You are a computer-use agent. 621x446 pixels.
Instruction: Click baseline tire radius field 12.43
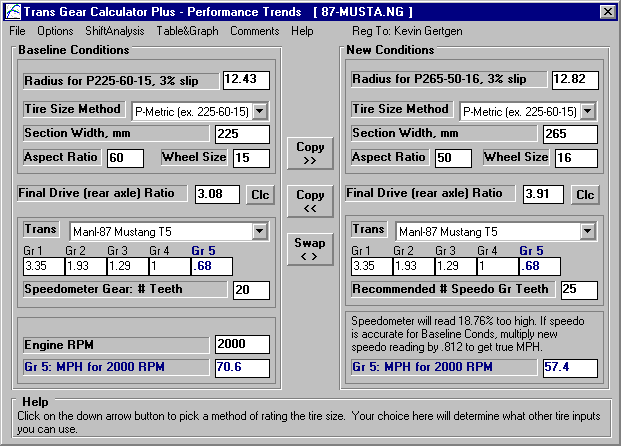tap(246, 80)
